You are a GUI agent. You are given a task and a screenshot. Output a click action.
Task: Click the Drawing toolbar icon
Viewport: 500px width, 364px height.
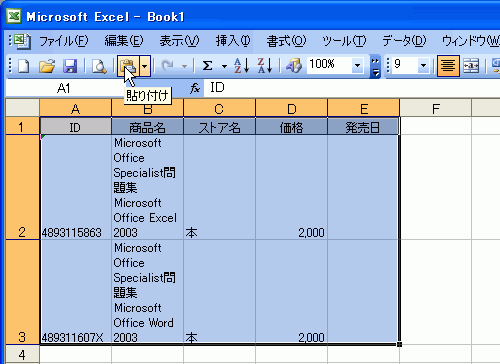coord(293,66)
